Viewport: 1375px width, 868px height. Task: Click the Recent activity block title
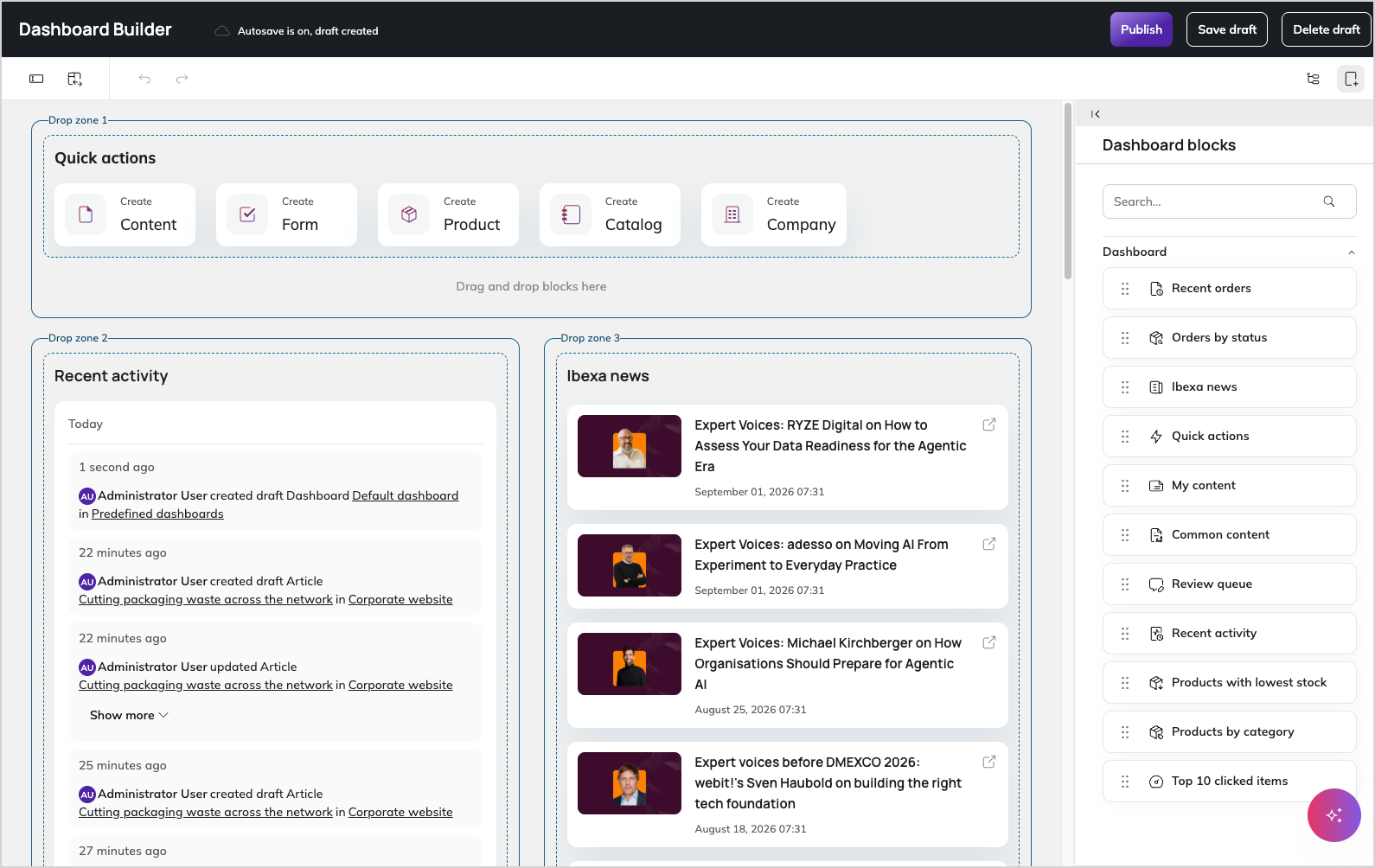[112, 376]
